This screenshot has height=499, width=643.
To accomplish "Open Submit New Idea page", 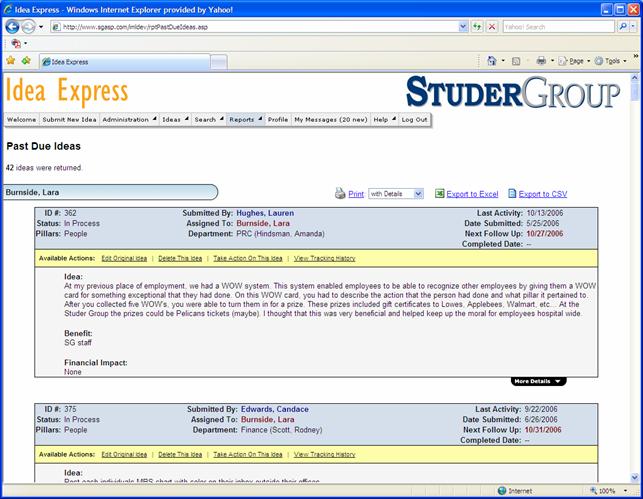I will click(69, 119).
